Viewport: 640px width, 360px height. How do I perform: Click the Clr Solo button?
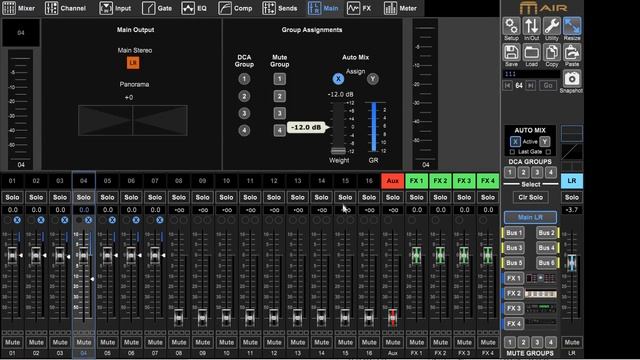point(530,197)
